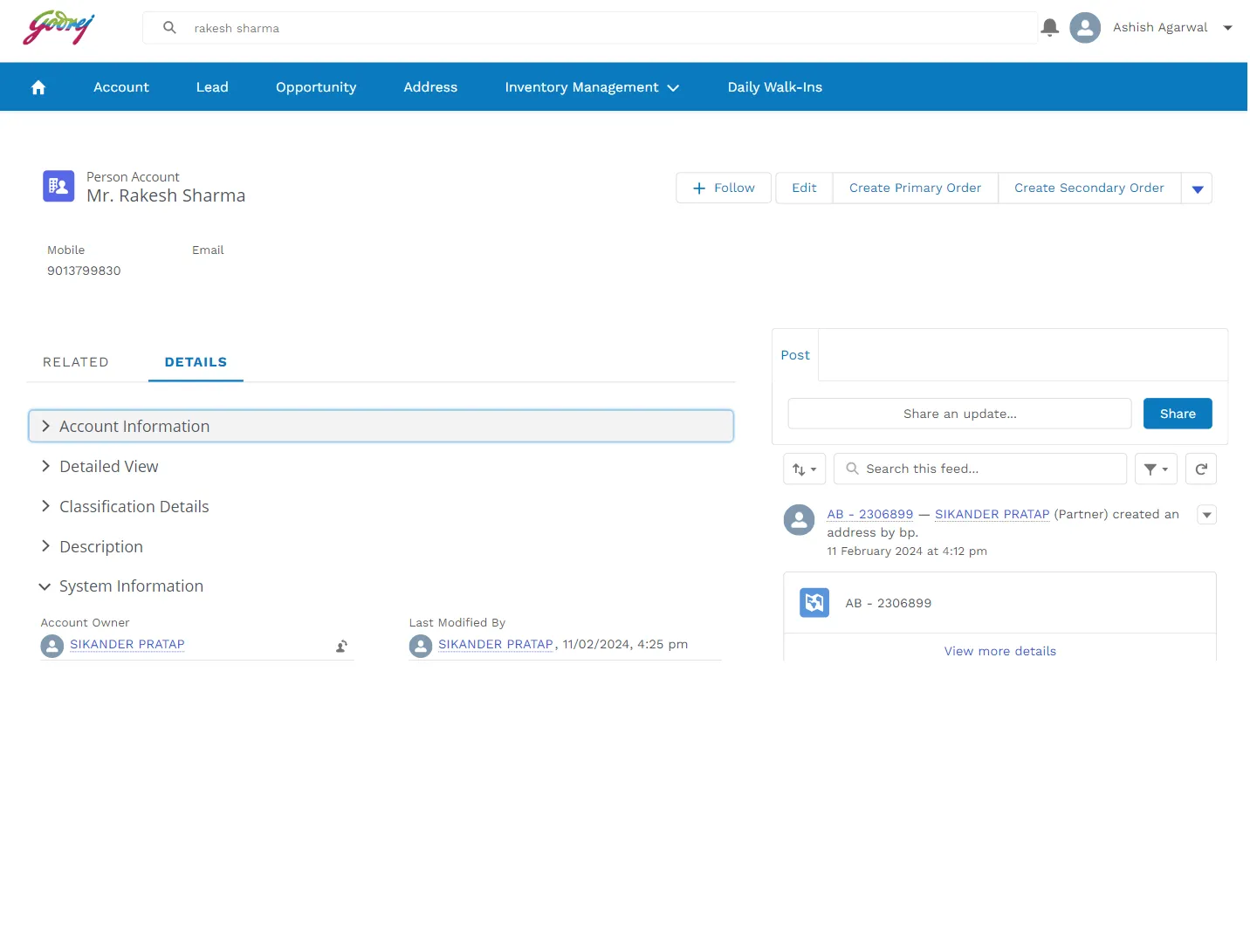Open the Opportunity navigation tab
1250x952 pixels.
point(316,87)
